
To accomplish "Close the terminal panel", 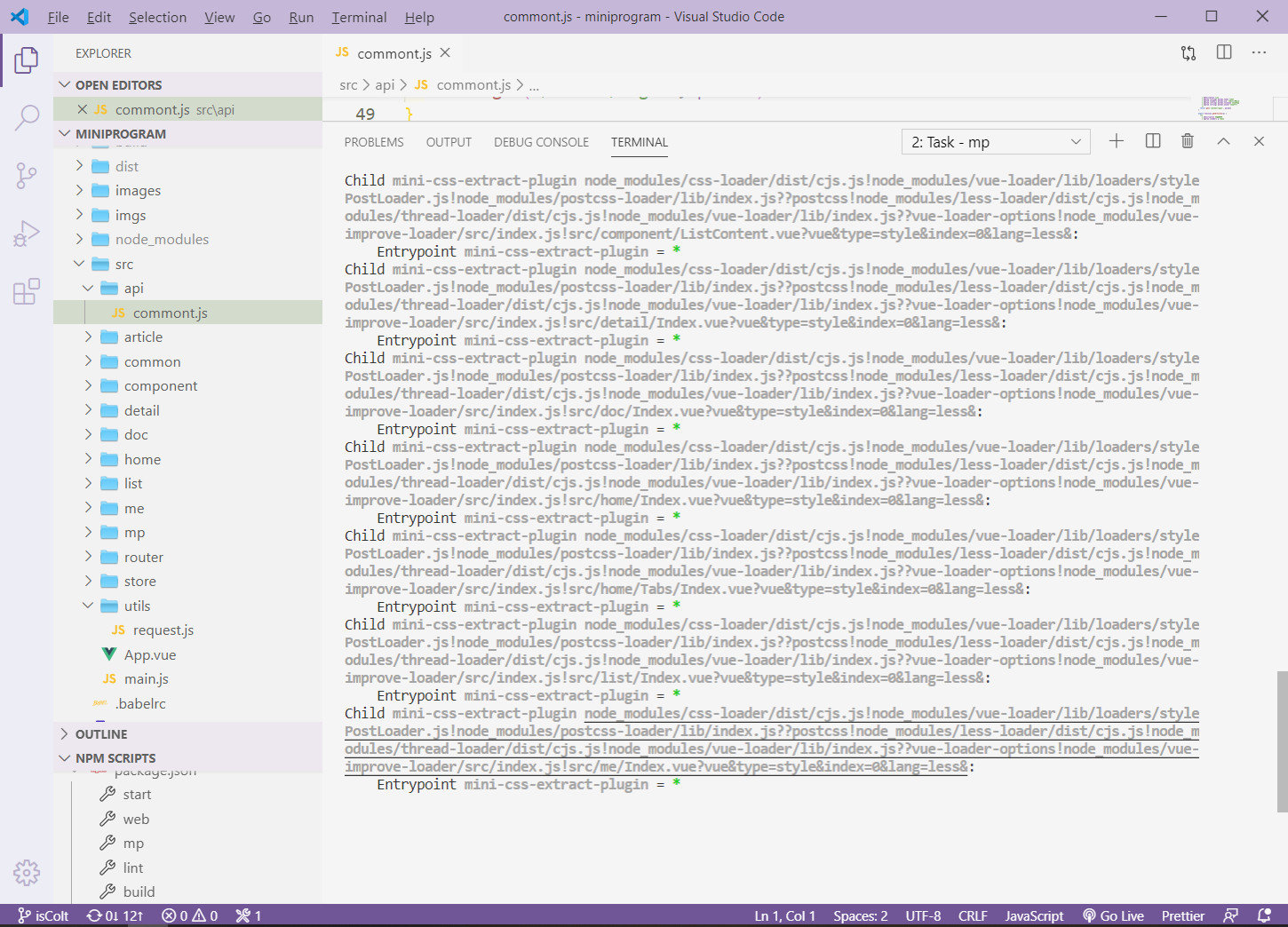I will pos(1259,141).
